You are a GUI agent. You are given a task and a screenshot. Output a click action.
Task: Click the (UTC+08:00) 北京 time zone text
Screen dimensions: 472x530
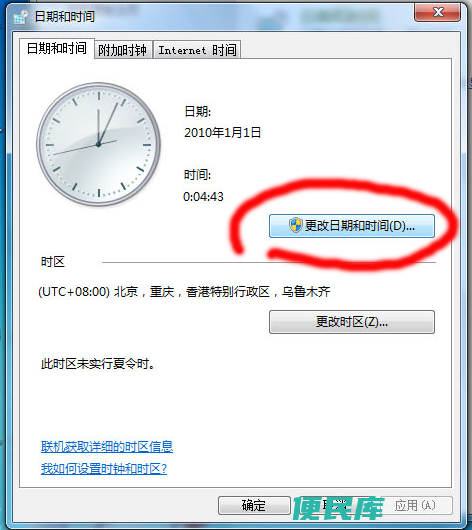[x=184, y=292]
